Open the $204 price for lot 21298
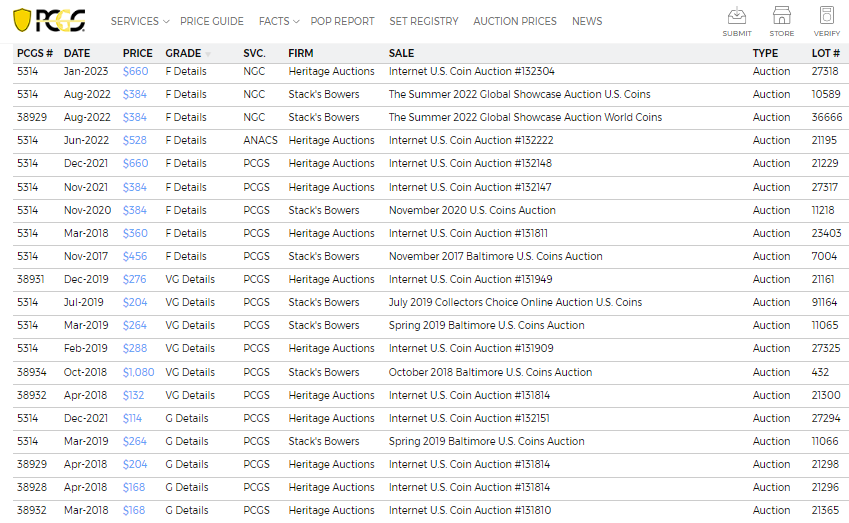The width and height of the screenshot is (849, 523). click(135, 465)
